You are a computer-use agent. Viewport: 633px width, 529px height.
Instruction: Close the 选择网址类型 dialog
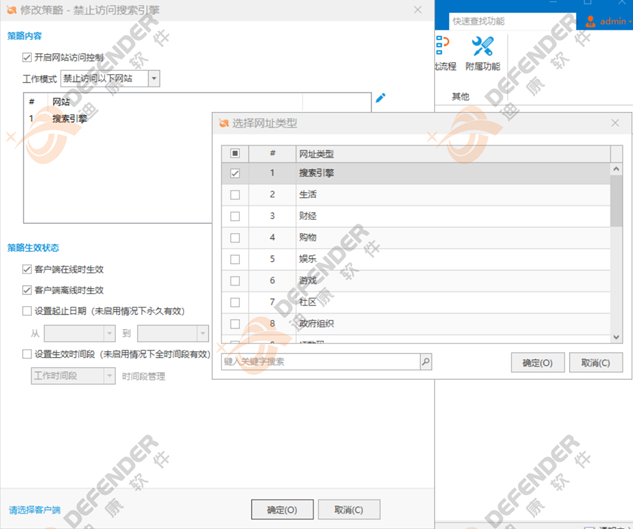(x=615, y=123)
